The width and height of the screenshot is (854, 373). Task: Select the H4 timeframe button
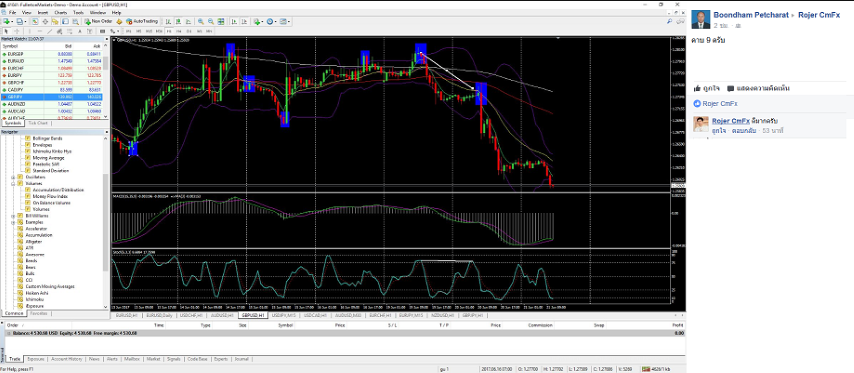(x=179, y=31)
